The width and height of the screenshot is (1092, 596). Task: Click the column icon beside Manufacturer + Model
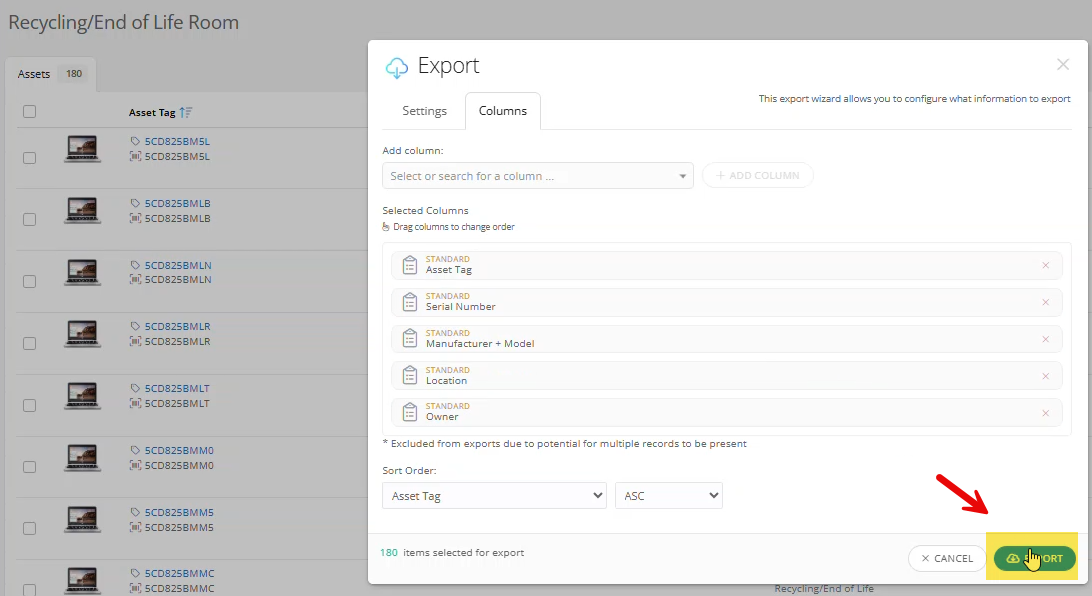tap(410, 338)
